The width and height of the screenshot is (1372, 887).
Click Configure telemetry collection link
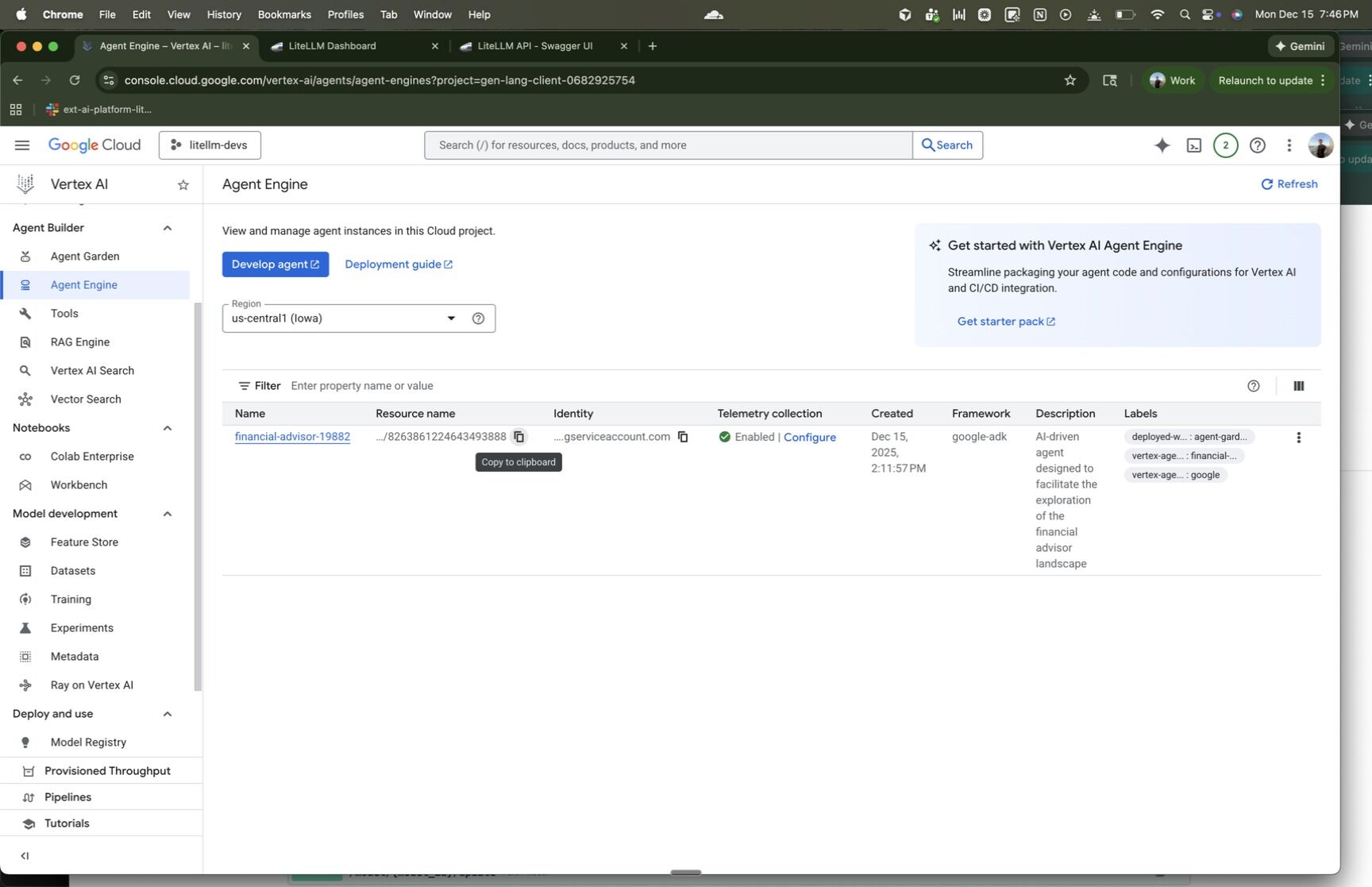[x=810, y=438]
